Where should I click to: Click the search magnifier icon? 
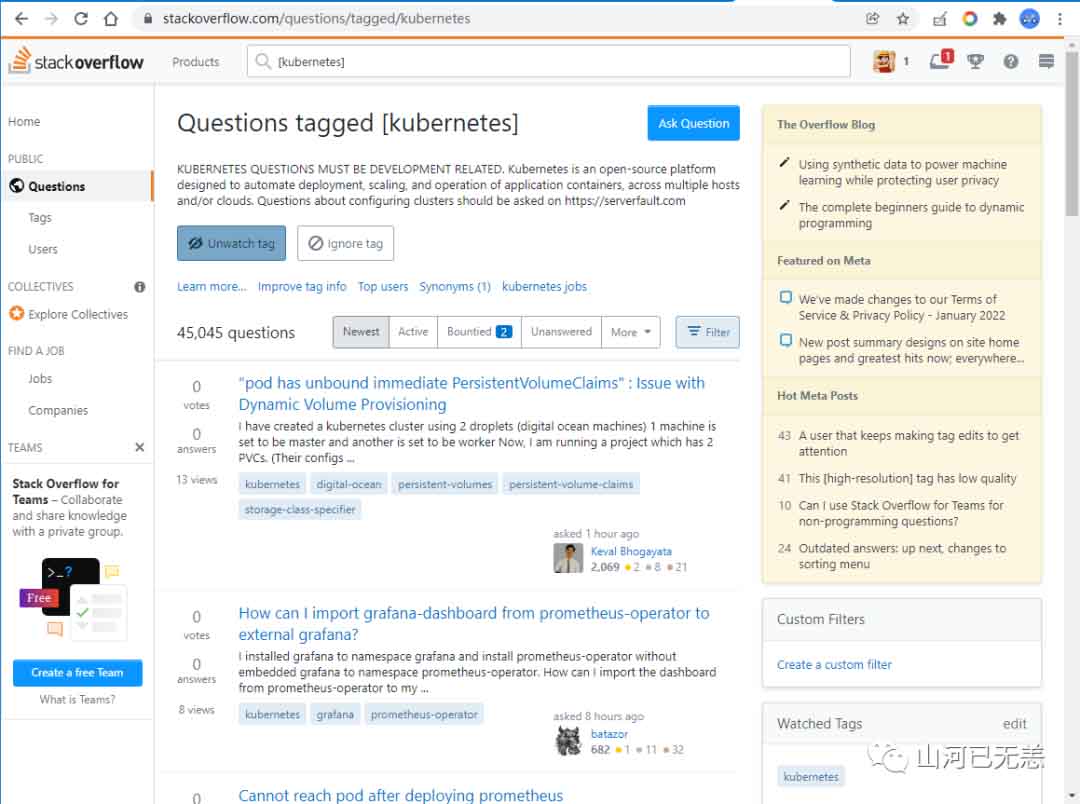(262, 61)
